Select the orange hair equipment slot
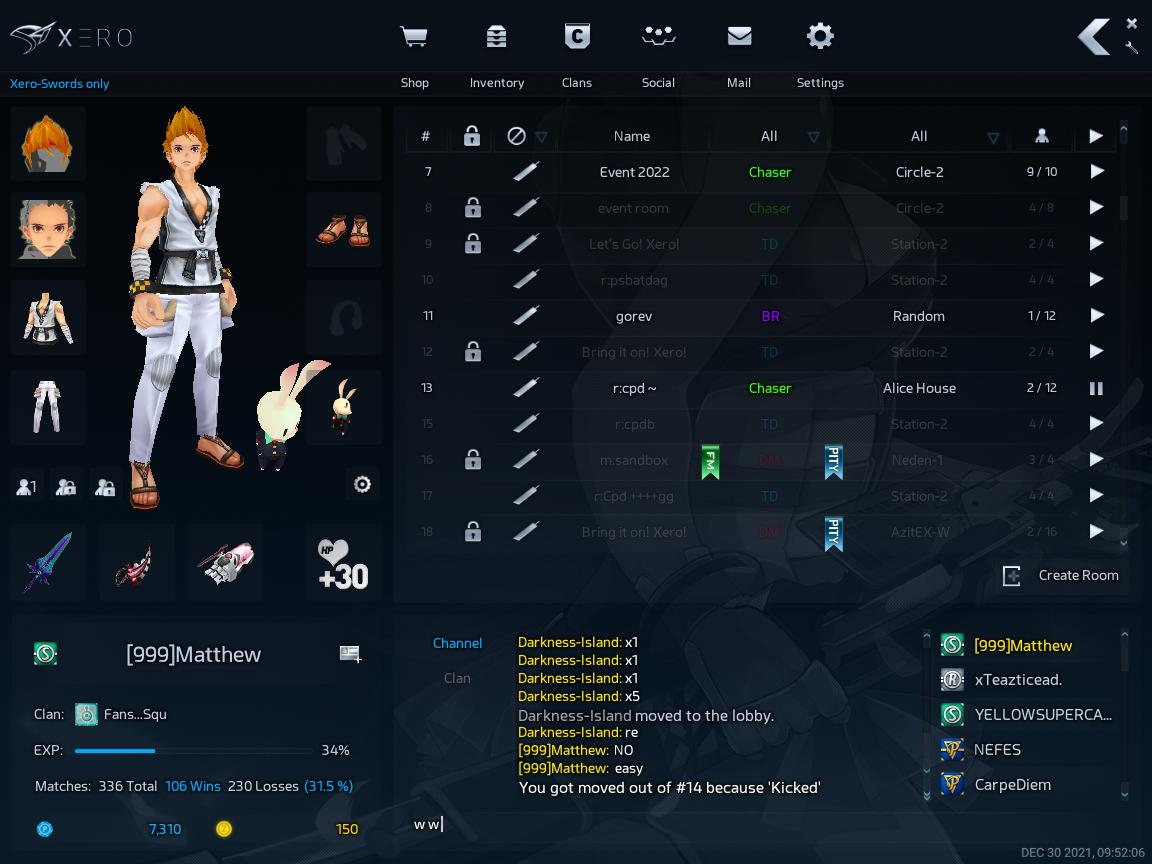Screen dimensions: 1152x864 click(x=48, y=143)
